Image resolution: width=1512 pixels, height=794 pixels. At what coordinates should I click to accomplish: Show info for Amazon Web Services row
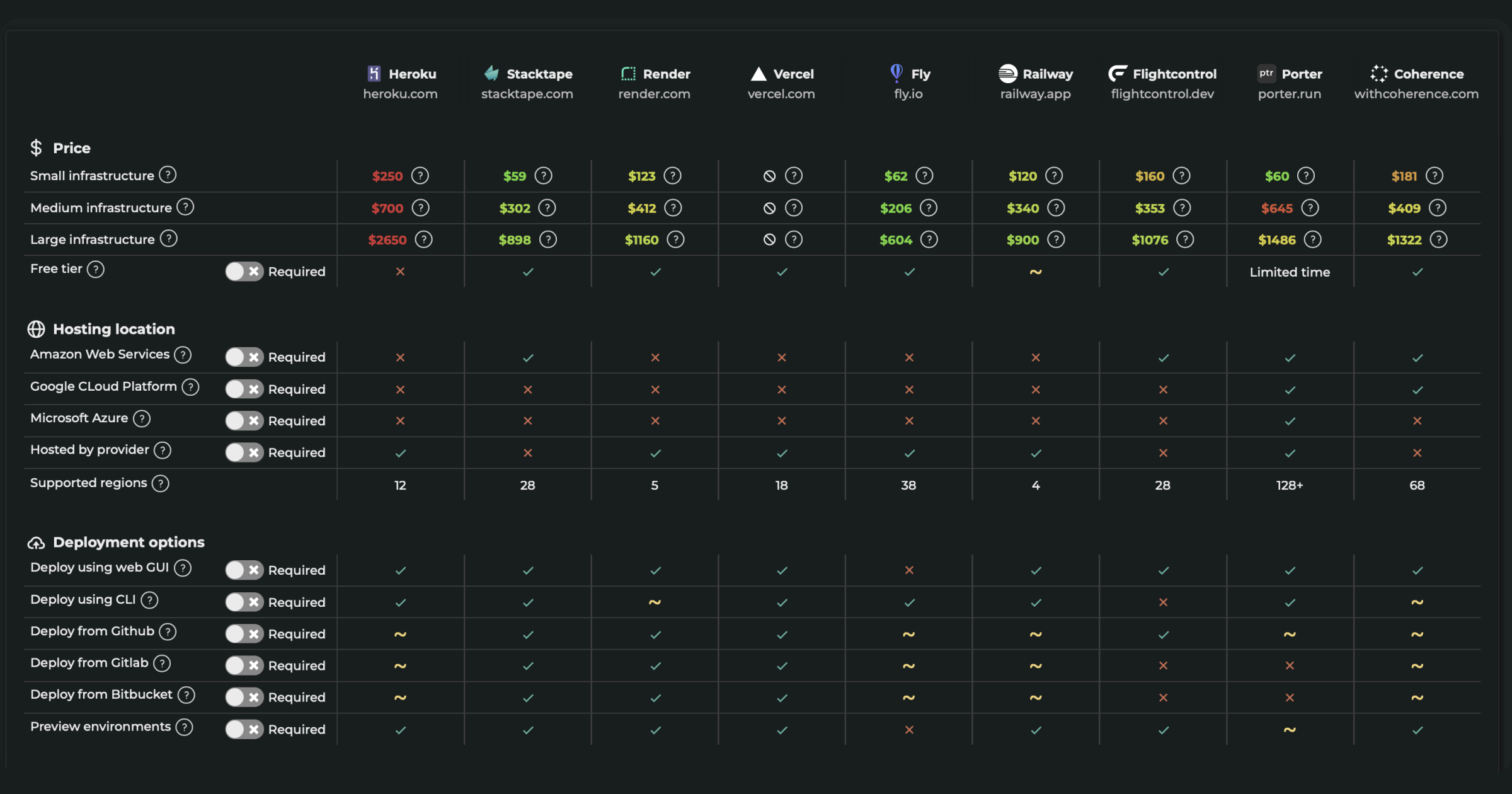[x=183, y=355]
